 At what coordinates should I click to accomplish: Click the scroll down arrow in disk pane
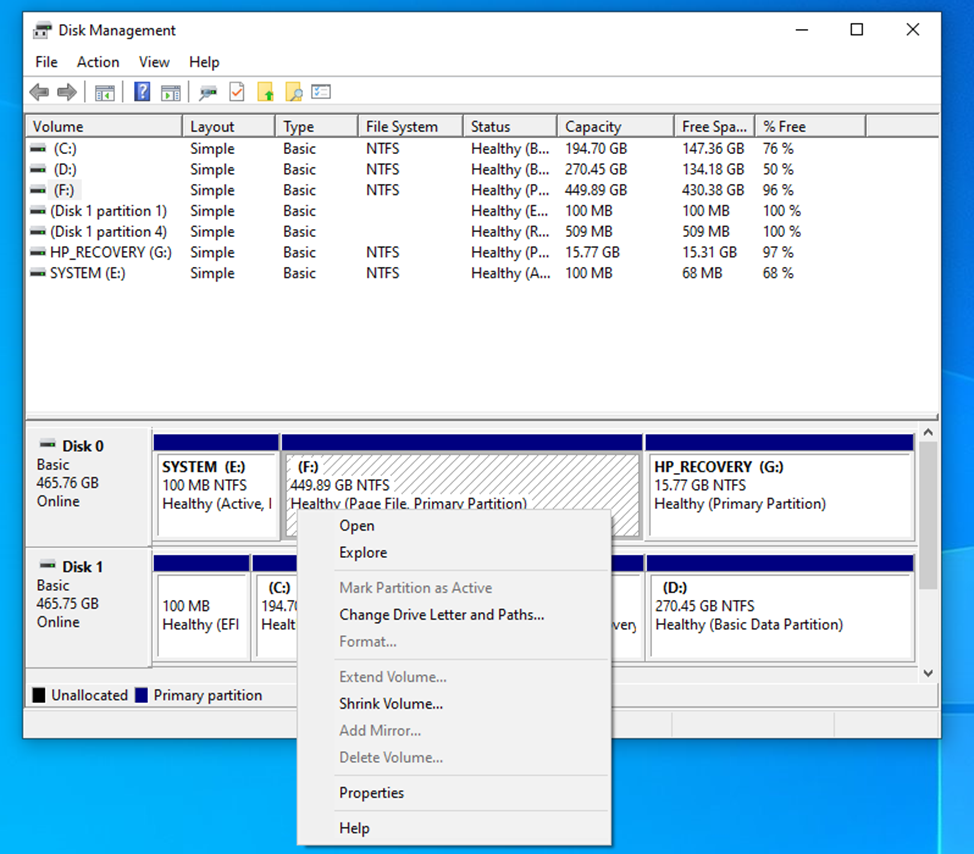coord(928,674)
